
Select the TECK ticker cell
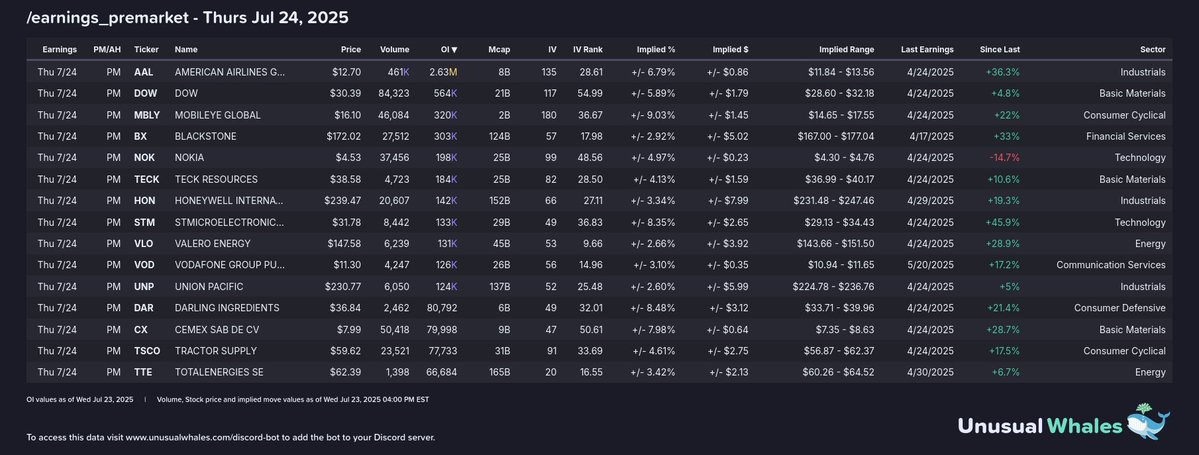(147, 180)
